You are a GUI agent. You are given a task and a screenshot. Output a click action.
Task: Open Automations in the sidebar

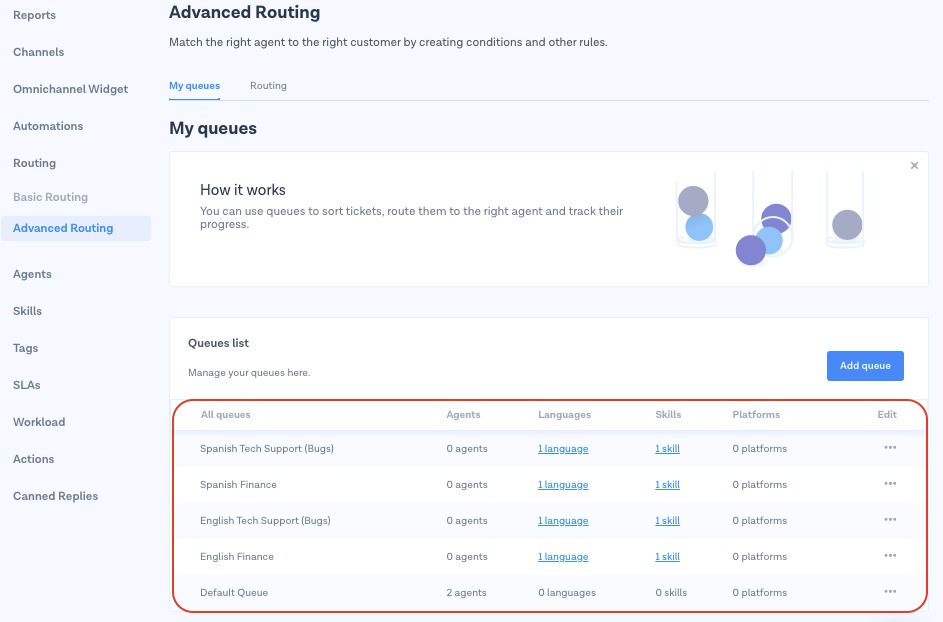48,126
